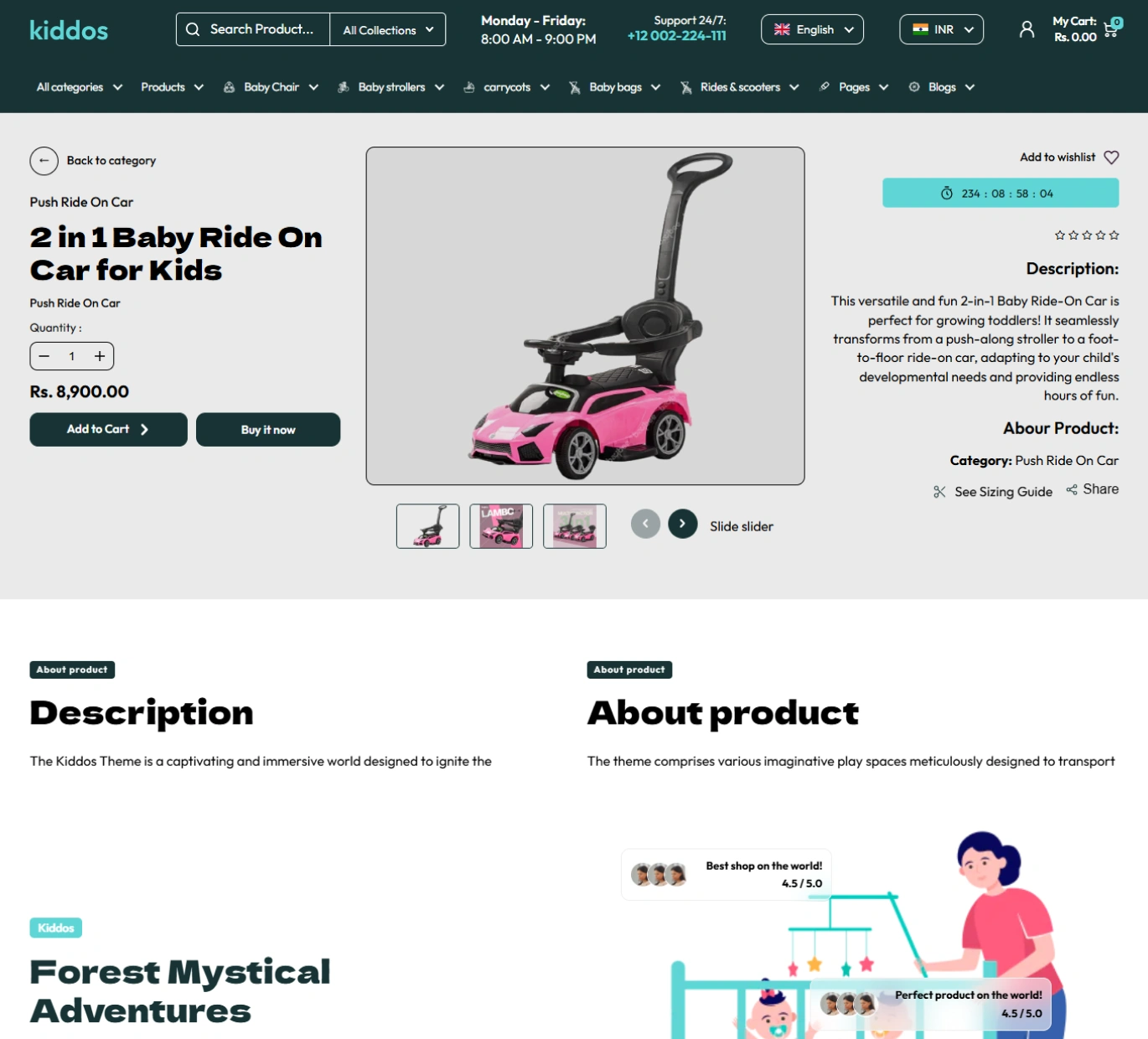Select the second product thumbnail image
1148x1039 pixels.
[x=501, y=526]
